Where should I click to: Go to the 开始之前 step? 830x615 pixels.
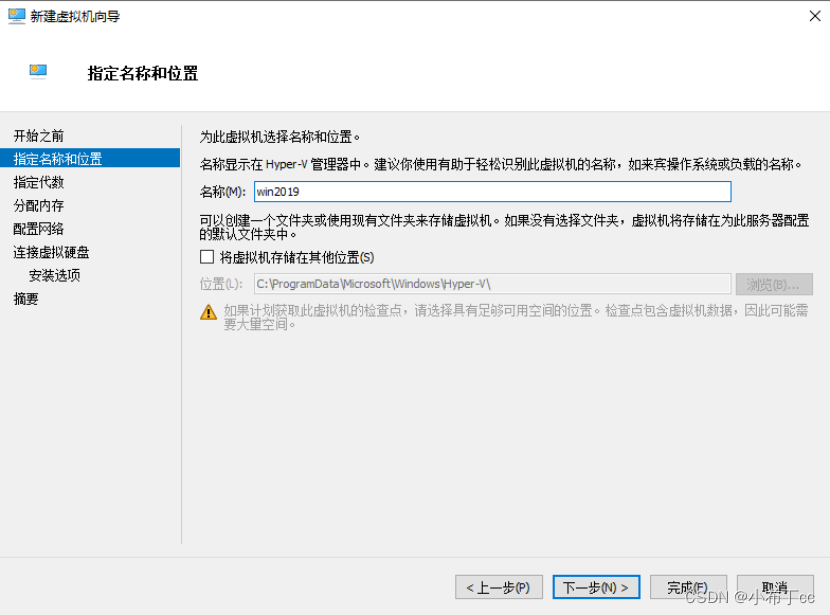pos(39,135)
